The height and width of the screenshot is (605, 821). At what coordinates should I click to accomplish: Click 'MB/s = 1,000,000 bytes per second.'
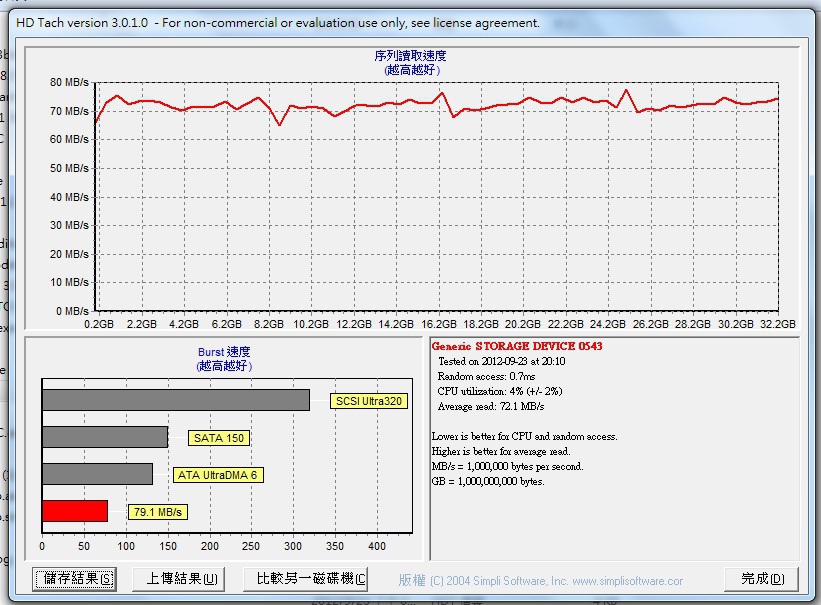pyautogui.click(x=507, y=466)
